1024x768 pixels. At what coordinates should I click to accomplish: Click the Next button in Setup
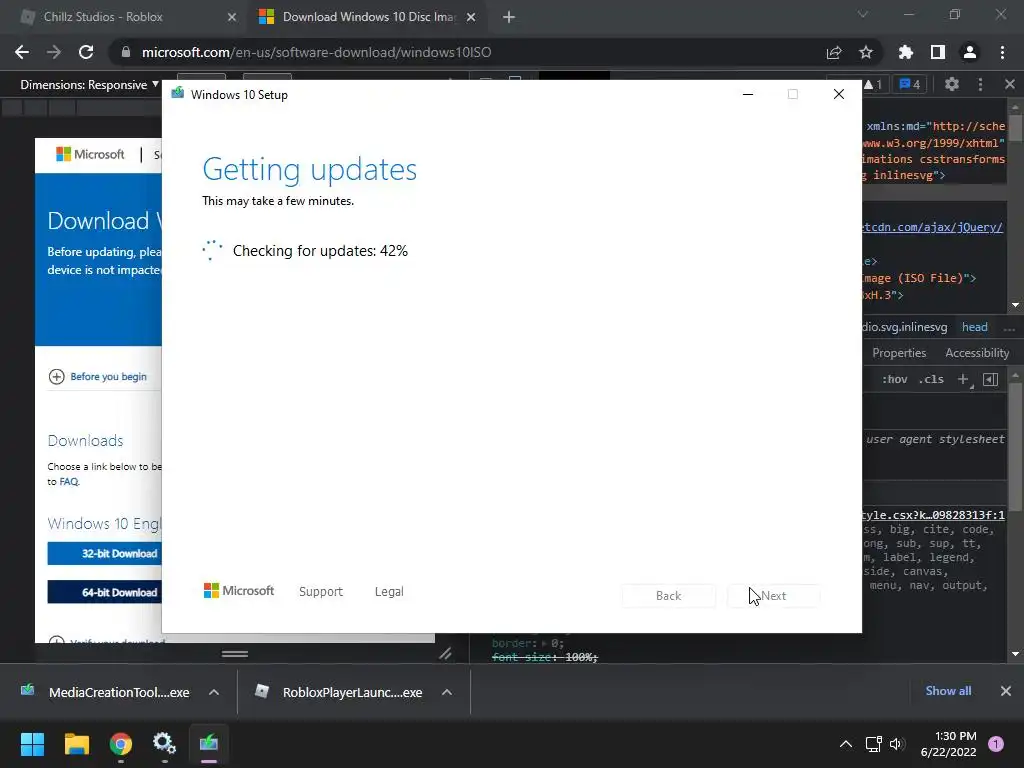[x=774, y=596]
